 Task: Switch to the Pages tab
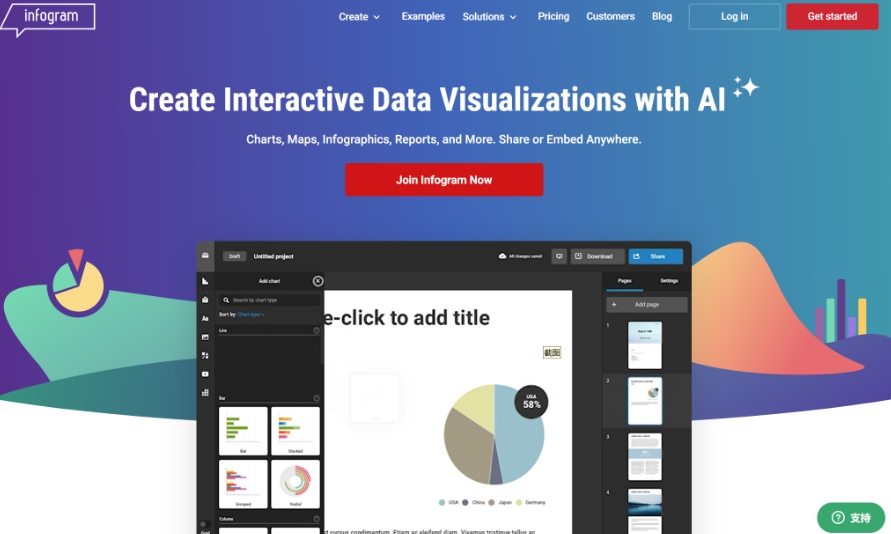(624, 281)
